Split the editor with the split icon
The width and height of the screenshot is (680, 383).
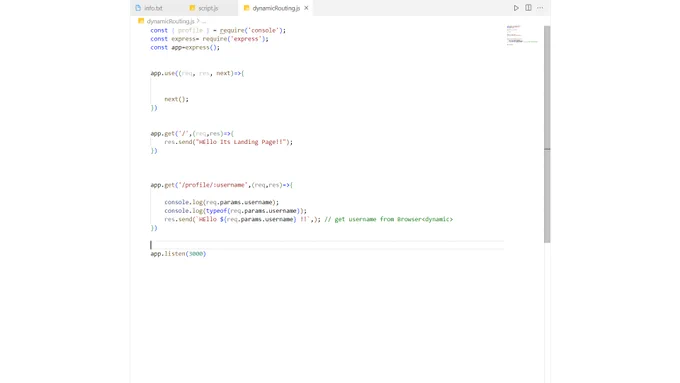click(x=528, y=8)
